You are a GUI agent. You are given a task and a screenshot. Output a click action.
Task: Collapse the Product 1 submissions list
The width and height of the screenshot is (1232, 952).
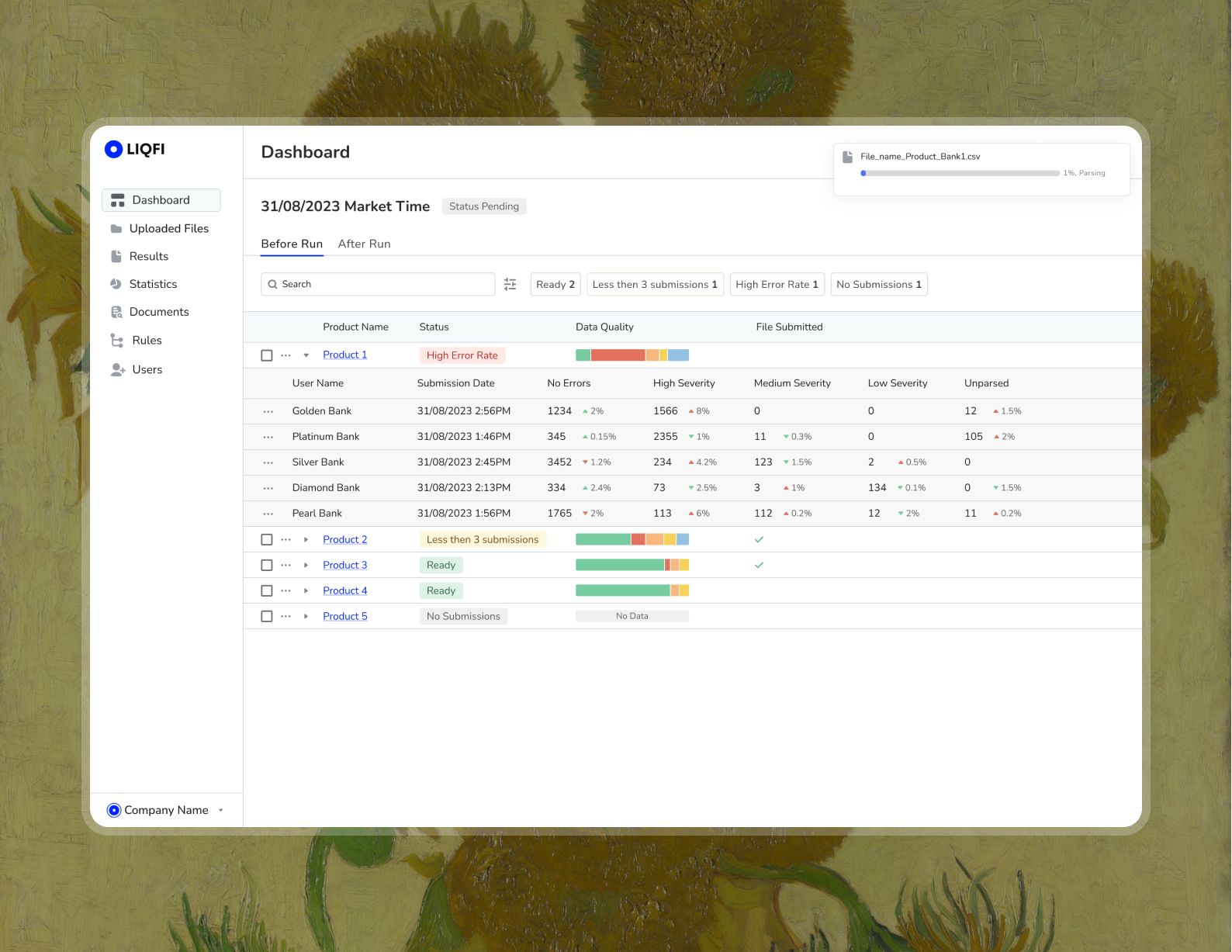tap(306, 355)
